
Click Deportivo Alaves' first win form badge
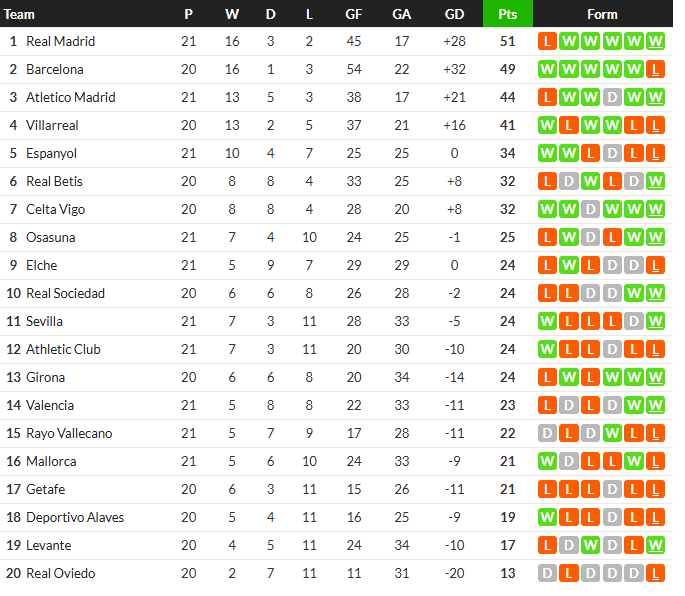[x=547, y=517]
